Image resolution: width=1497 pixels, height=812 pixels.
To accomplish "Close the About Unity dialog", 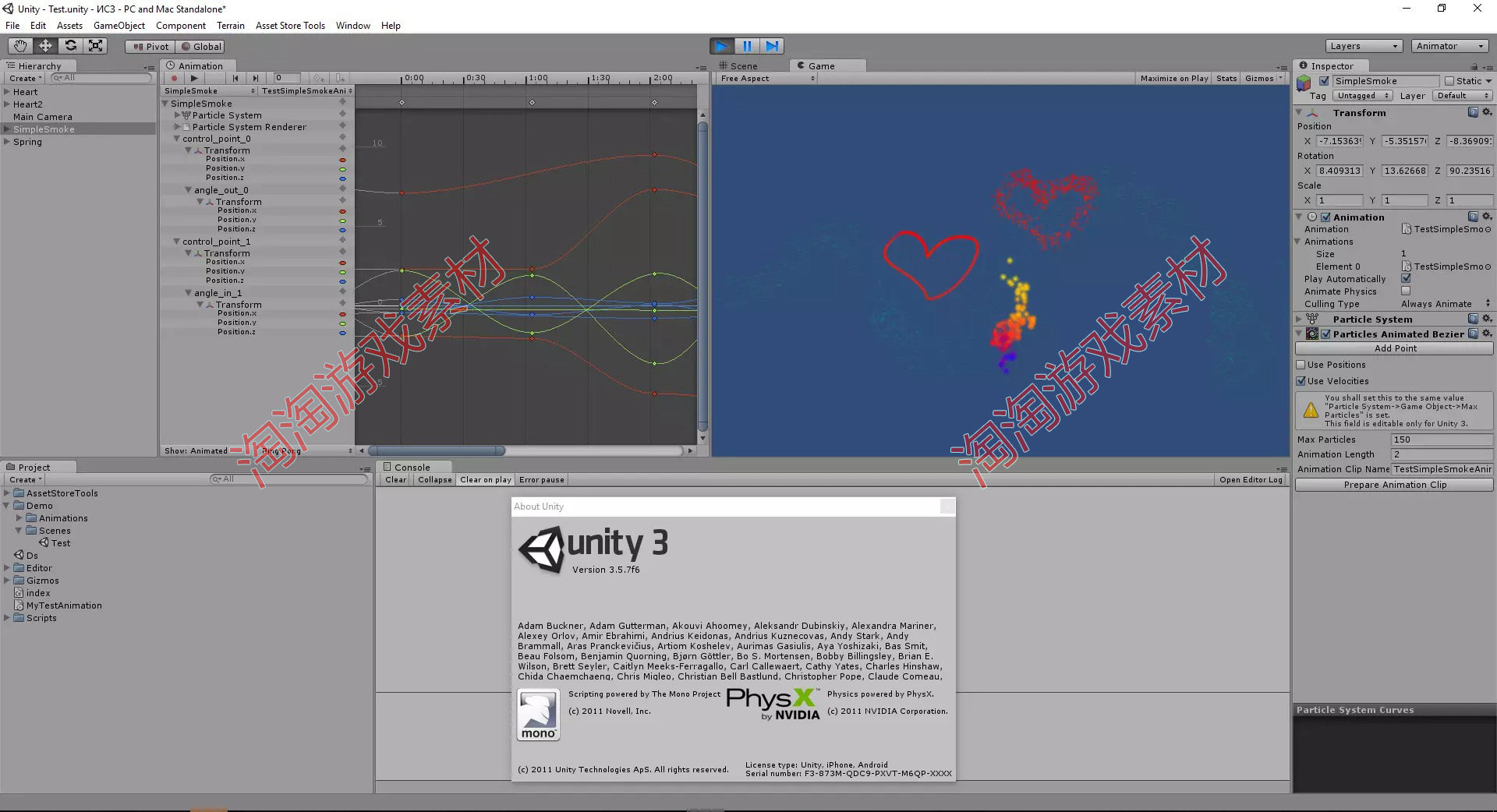I will click(x=947, y=507).
